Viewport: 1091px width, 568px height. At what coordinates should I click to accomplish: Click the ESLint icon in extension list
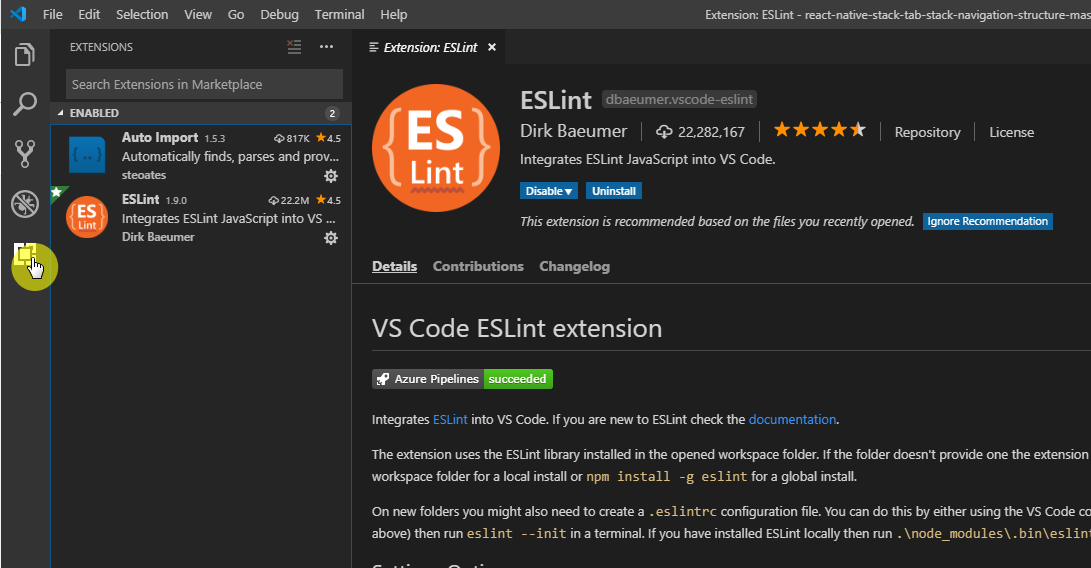click(87, 216)
